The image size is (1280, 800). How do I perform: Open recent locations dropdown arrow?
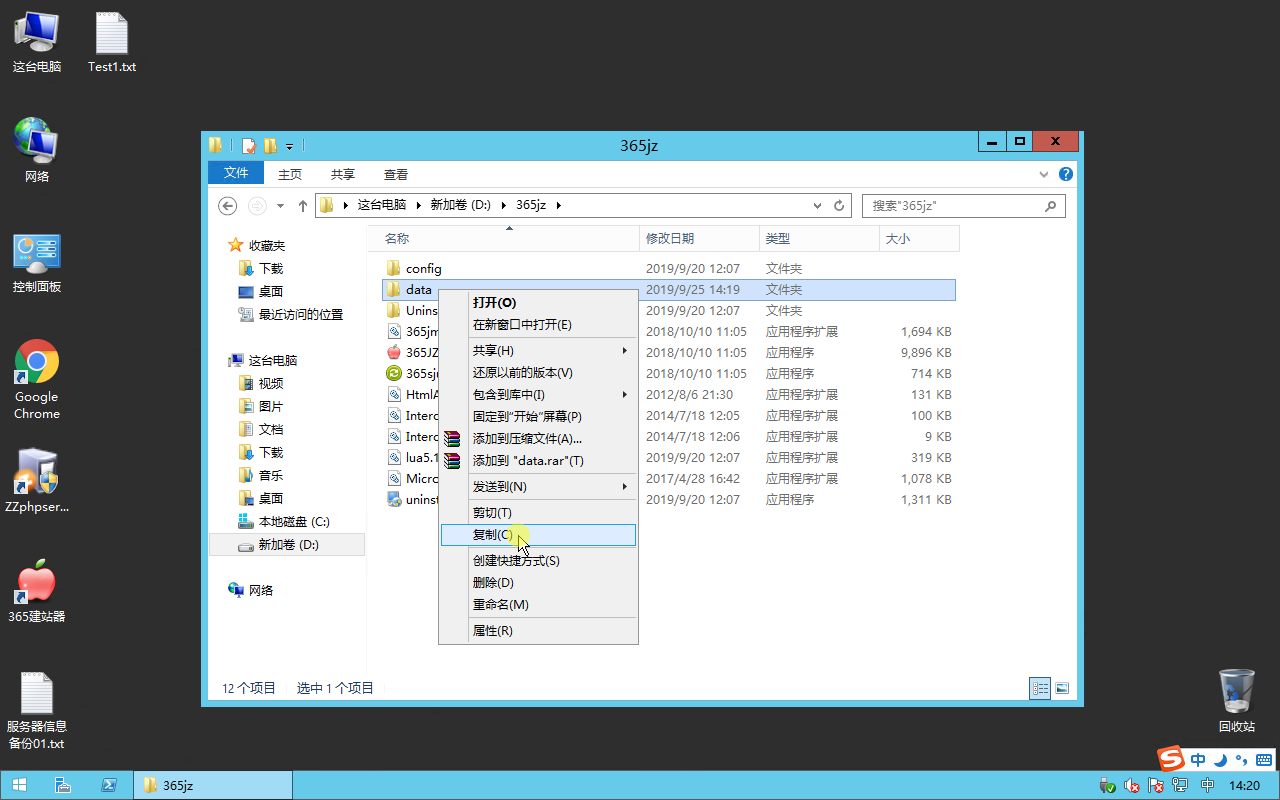pos(280,206)
